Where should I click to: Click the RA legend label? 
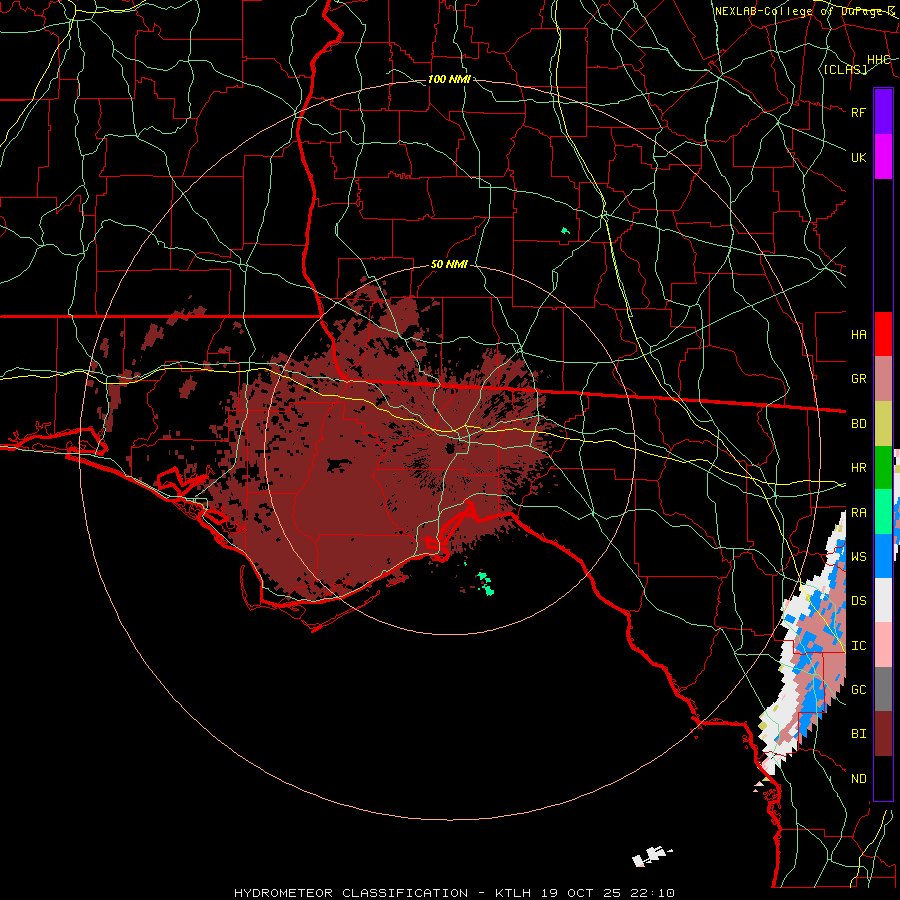(x=858, y=513)
